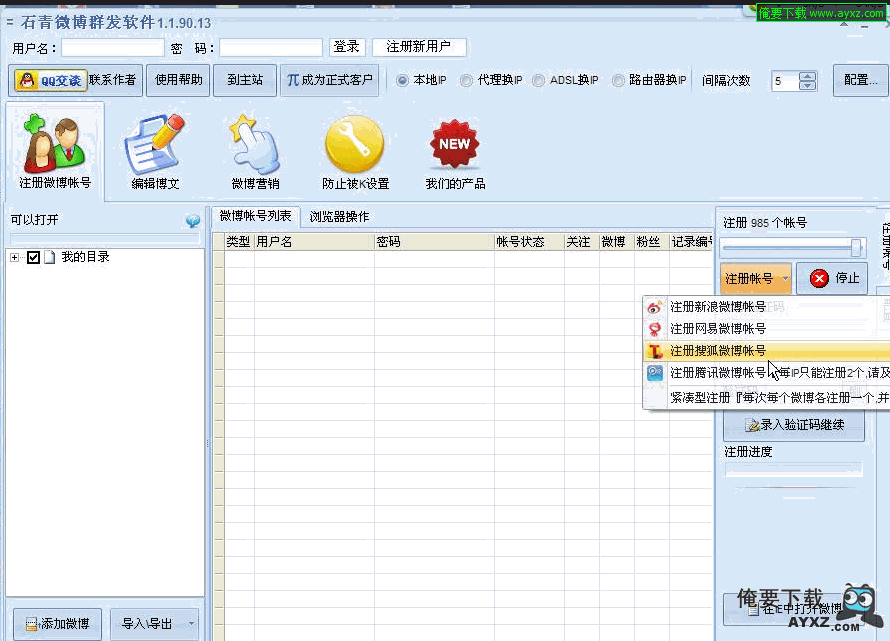Click the 类型 column header
890x641 pixels.
[239, 242]
